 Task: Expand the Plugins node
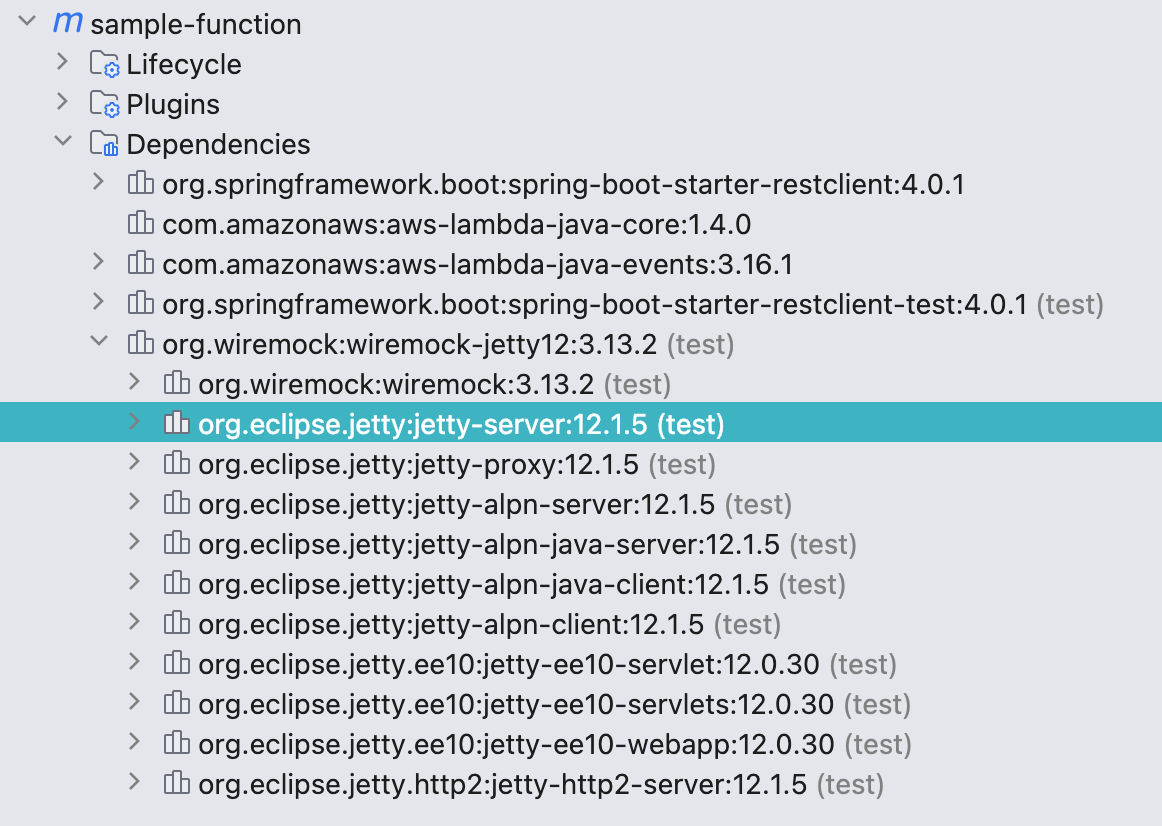tap(63, 103)
